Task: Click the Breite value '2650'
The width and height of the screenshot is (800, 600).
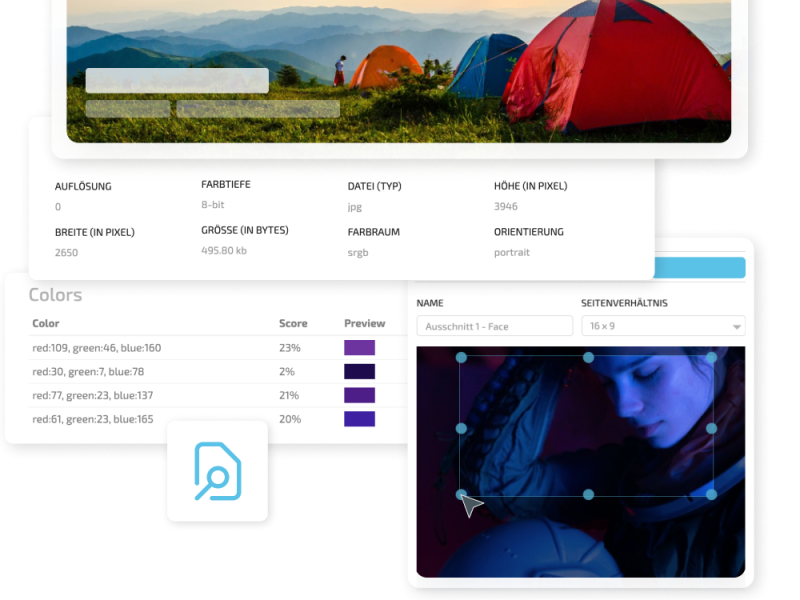Action: pyautogui.click(x=66, y=253)
